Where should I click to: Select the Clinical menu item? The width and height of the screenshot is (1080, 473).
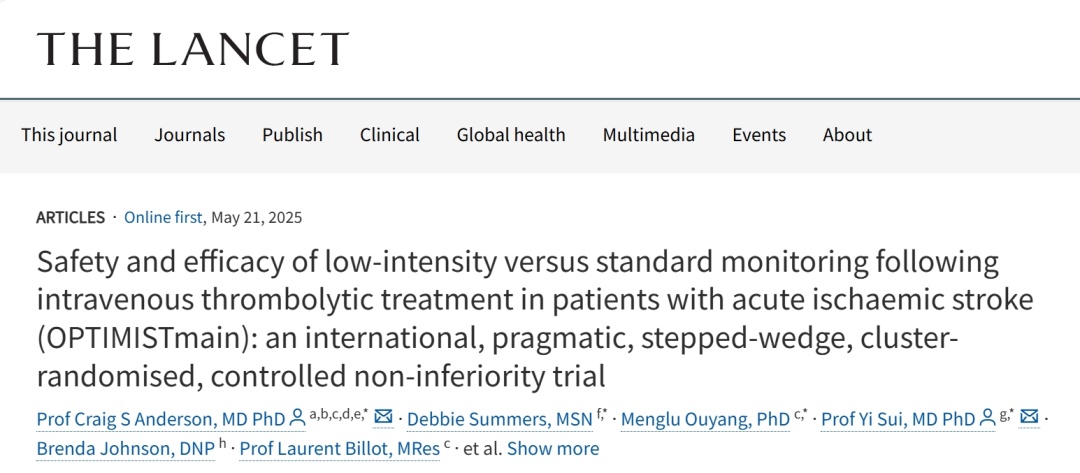[x=389, y=134]
